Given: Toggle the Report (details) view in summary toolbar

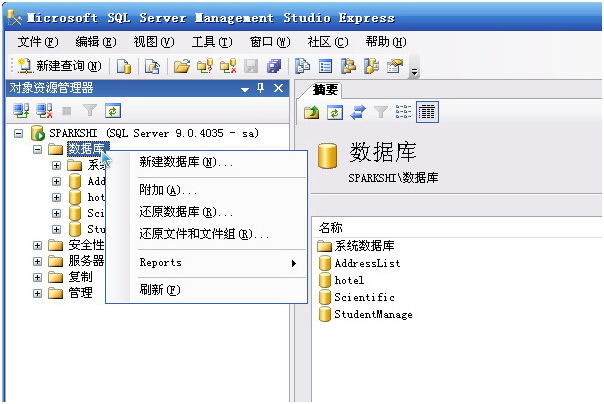Looking at the screenshot, I should tap(427, 112).
